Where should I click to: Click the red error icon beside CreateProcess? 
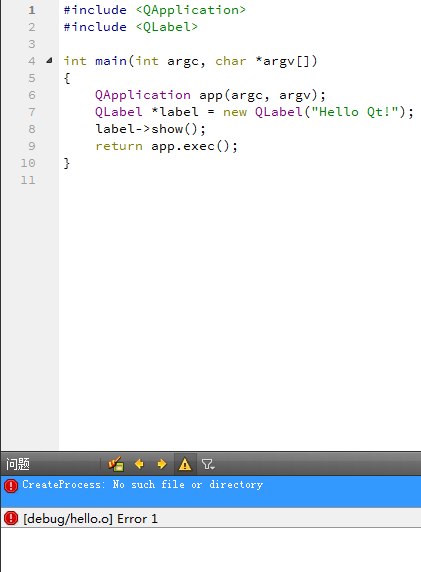[x=11, y=486]
